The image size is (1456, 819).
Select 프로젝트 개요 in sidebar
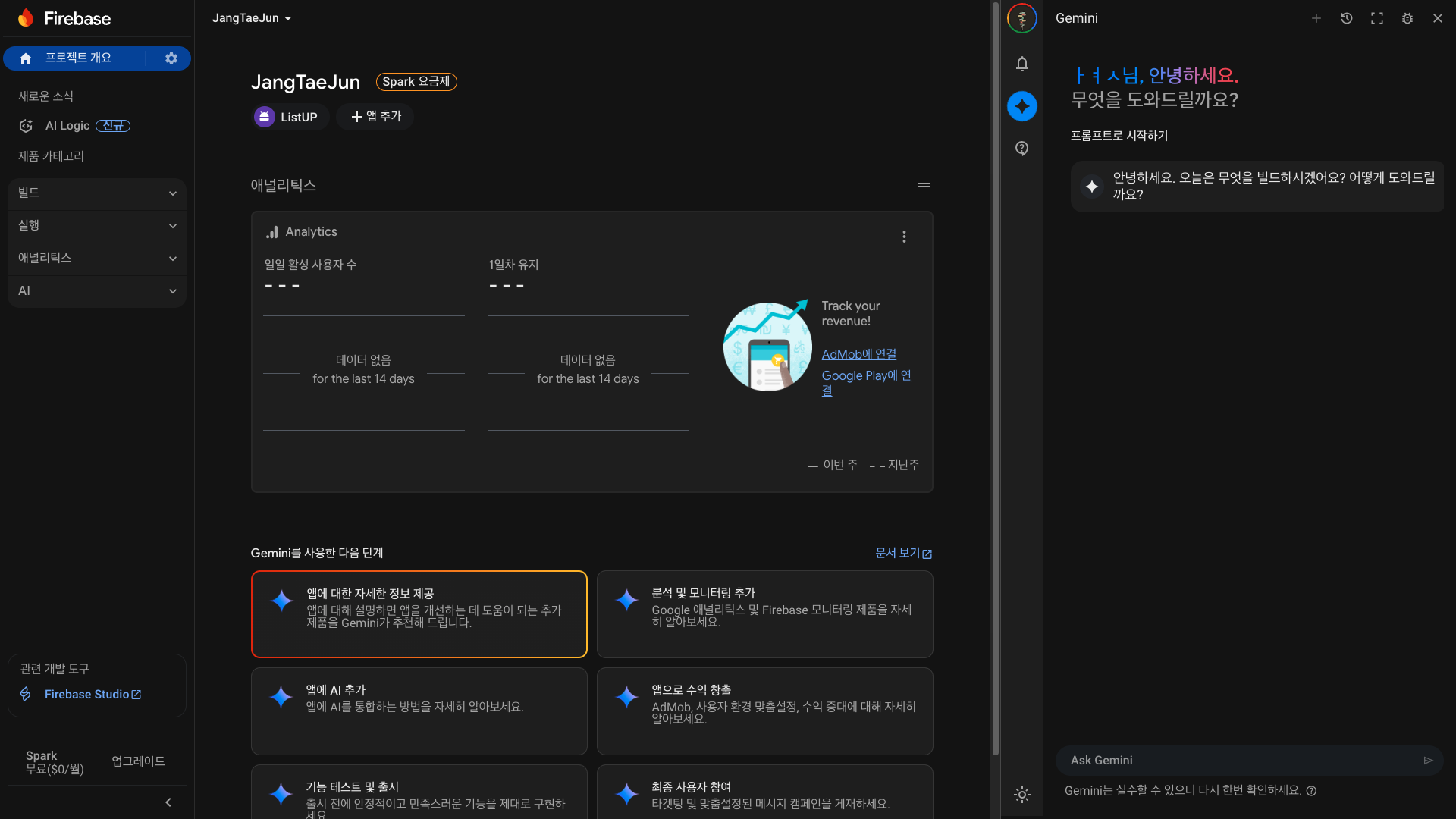pyautogui.click(x=77, y=58)
